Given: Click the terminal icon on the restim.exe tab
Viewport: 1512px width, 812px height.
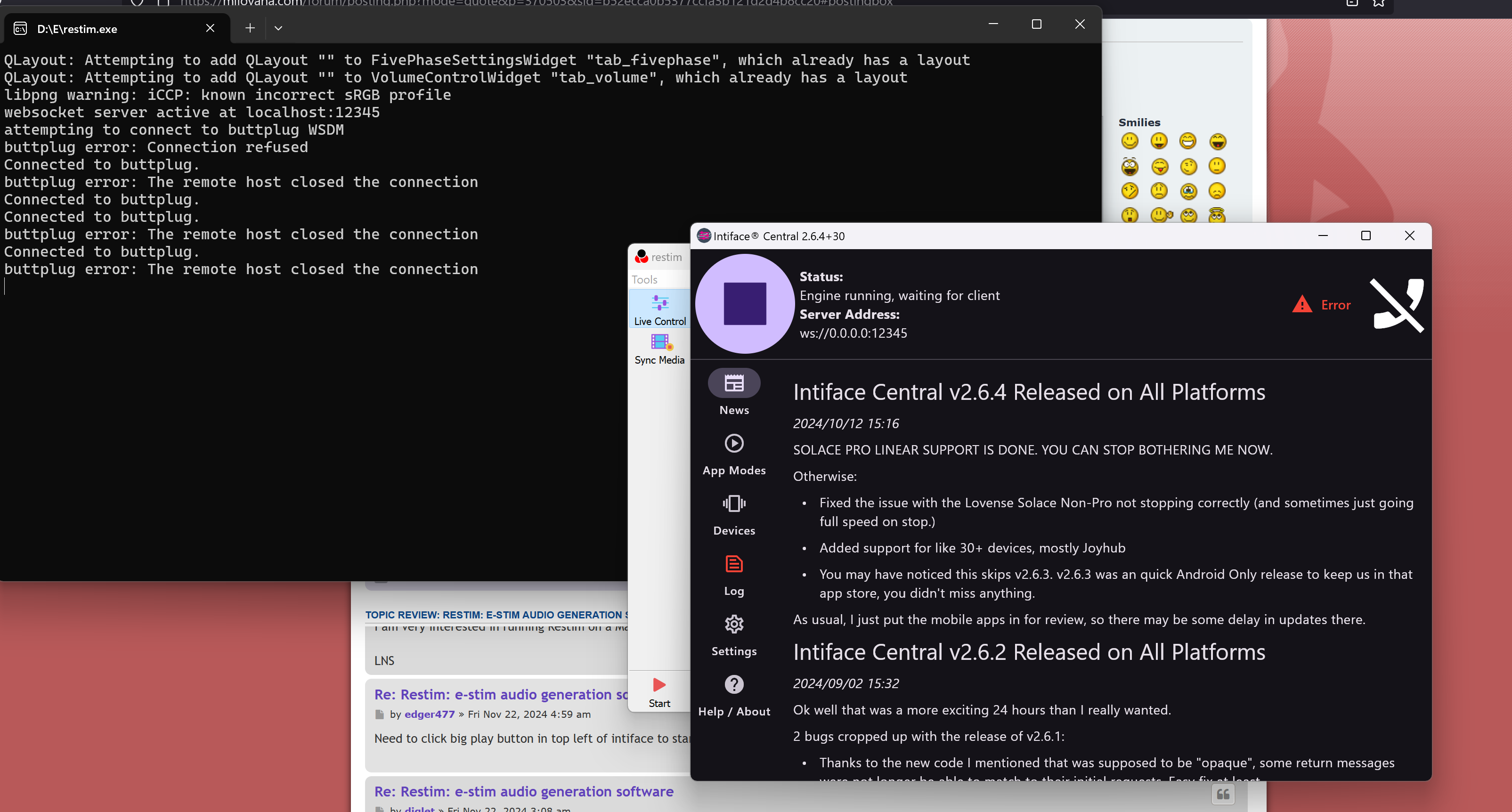Looking at the screenshot, I should click(20, 29).
